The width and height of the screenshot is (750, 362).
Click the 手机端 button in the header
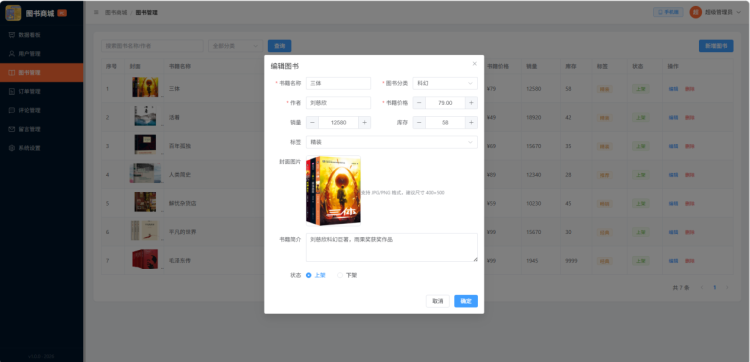point(668,12)
